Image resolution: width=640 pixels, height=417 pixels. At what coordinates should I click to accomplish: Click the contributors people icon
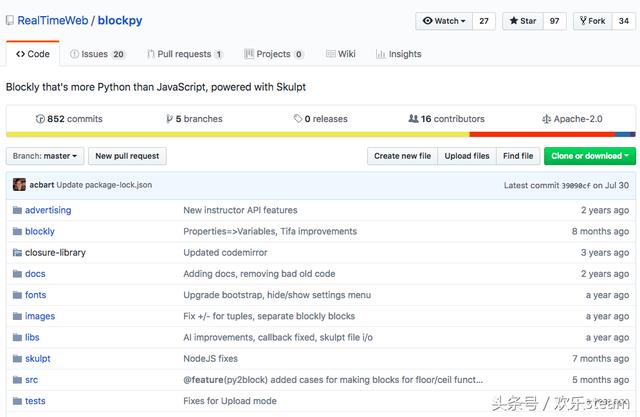click(413, 119)
